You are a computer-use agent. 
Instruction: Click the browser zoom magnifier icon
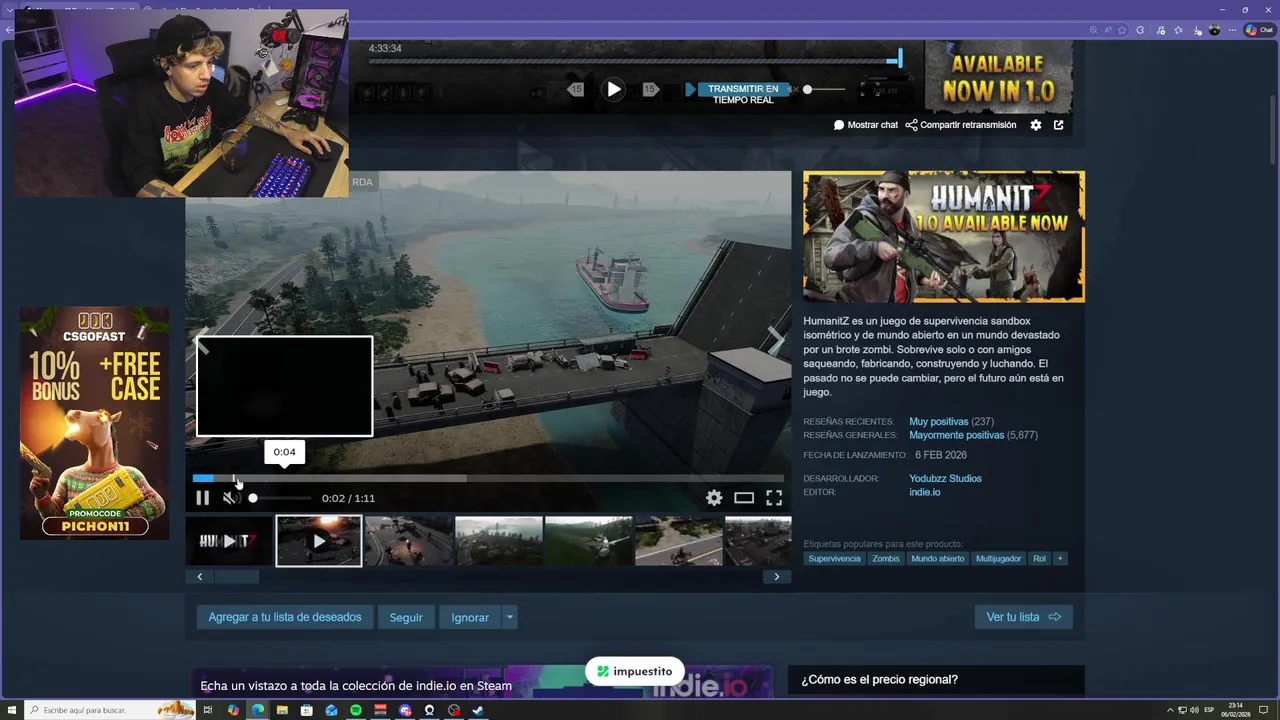coord(1094,31)
